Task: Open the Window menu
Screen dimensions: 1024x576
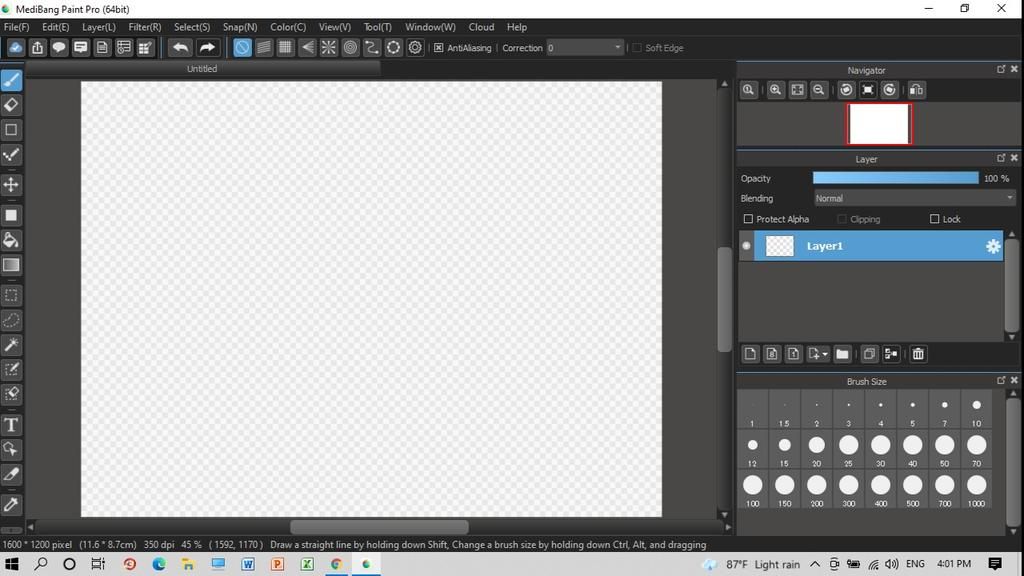Action: [430, 27]
